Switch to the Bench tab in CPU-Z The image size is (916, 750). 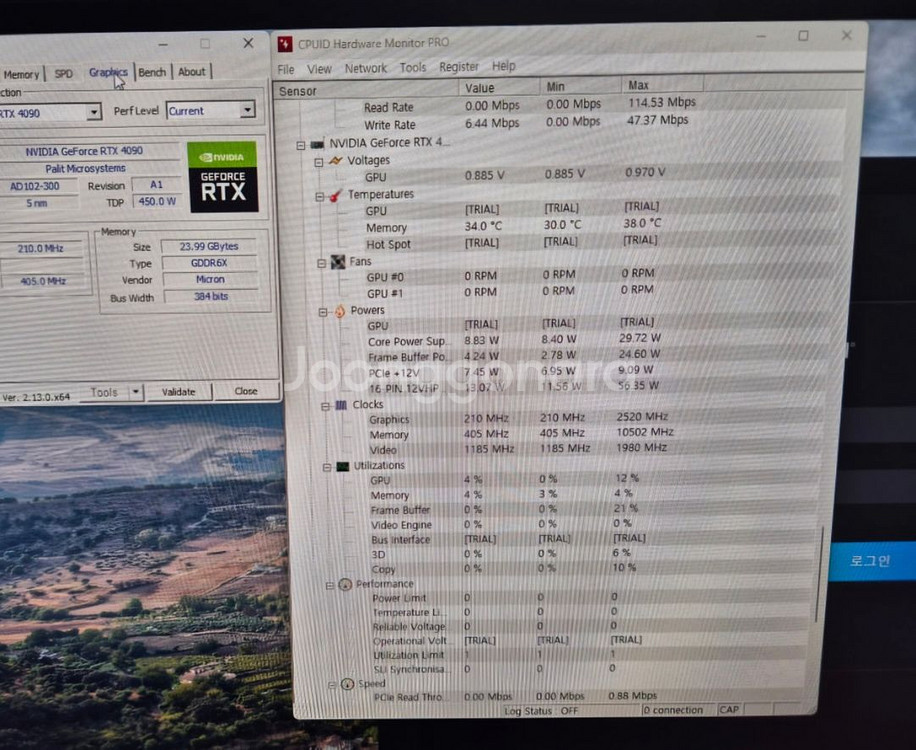pyautogui.click(x=152, y=72)
